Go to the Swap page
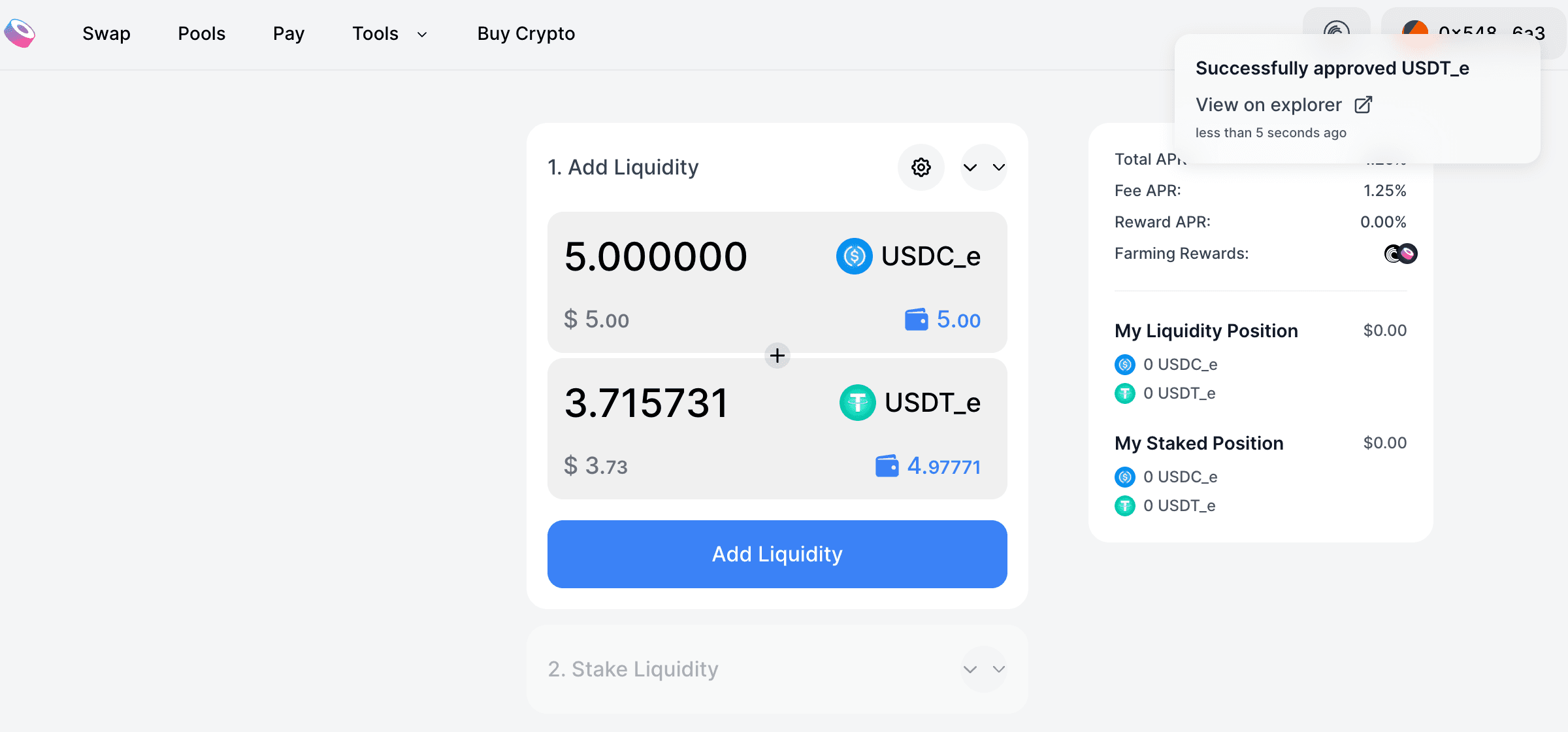1568x732 pixels. (x=106, y=33)
